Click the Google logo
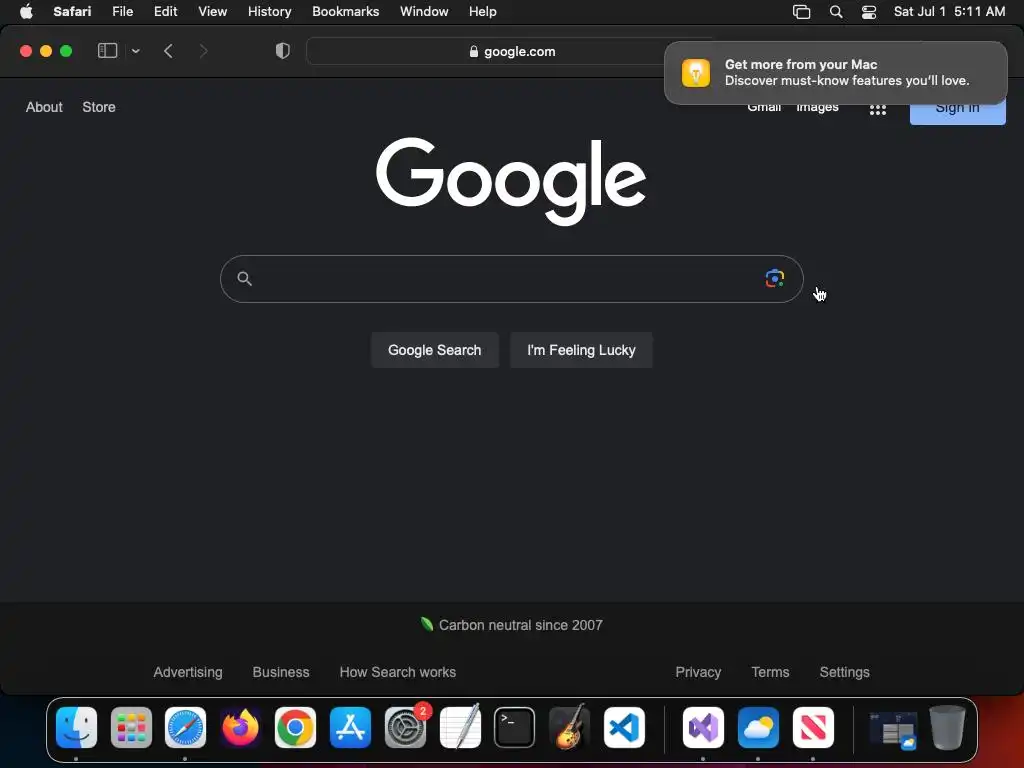 [511, 181]
